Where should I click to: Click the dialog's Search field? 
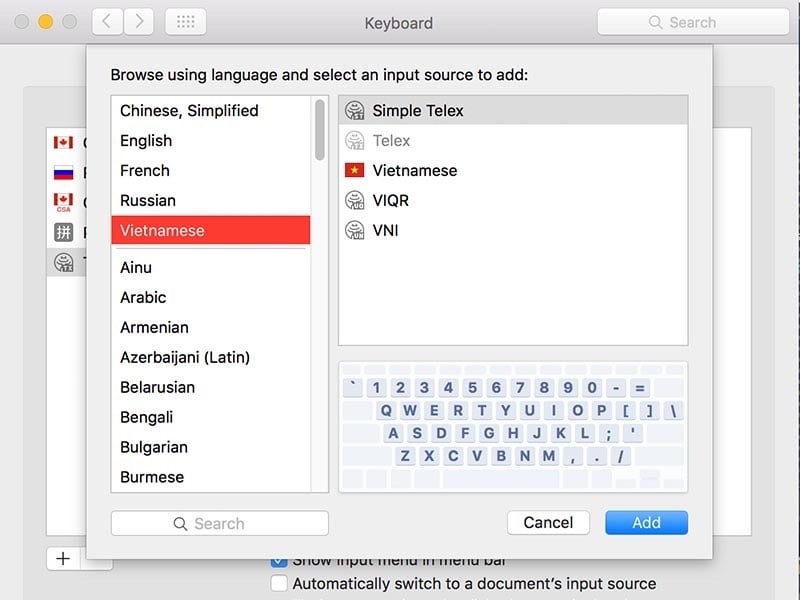pyautogui.click(x=218, y=522)
